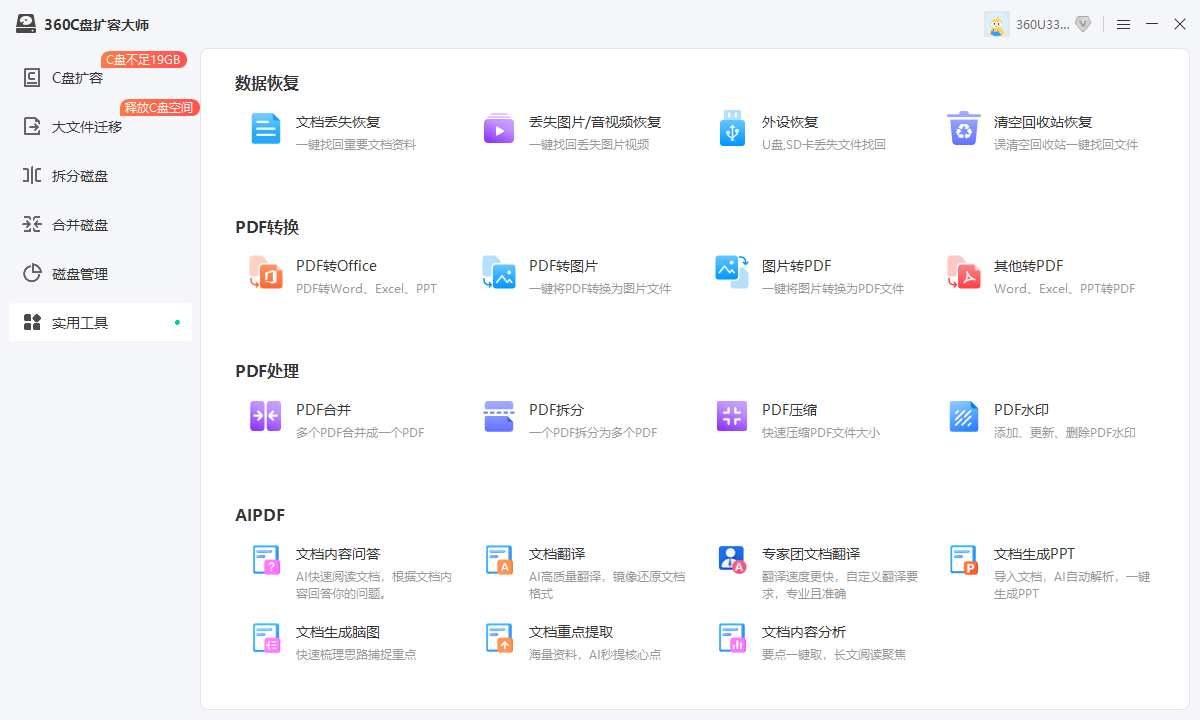
Task: Click the C盘不足19GB badge
Action: click(x=144, y=59)
